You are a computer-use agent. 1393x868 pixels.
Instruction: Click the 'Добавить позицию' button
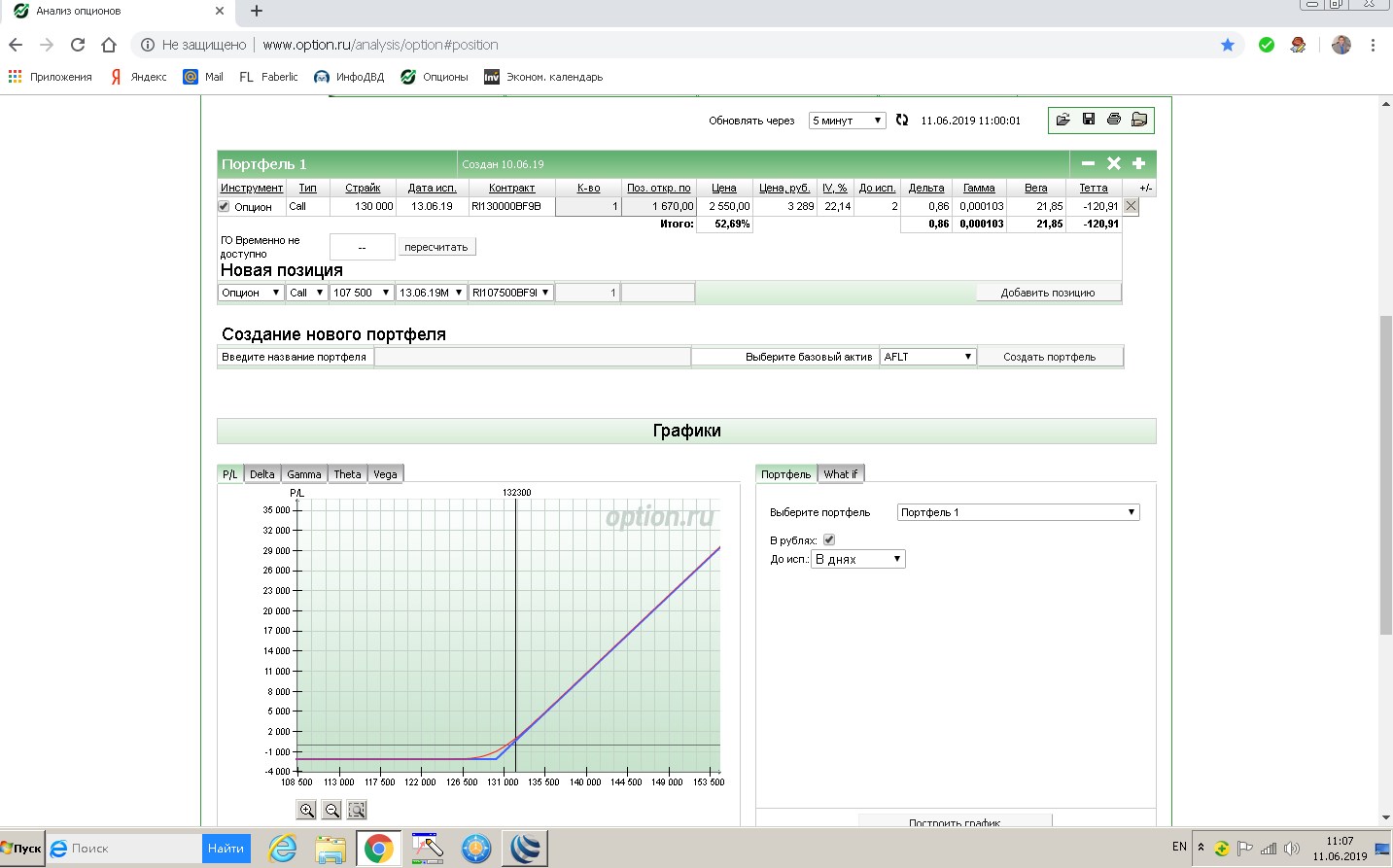tap(1048, 293)
